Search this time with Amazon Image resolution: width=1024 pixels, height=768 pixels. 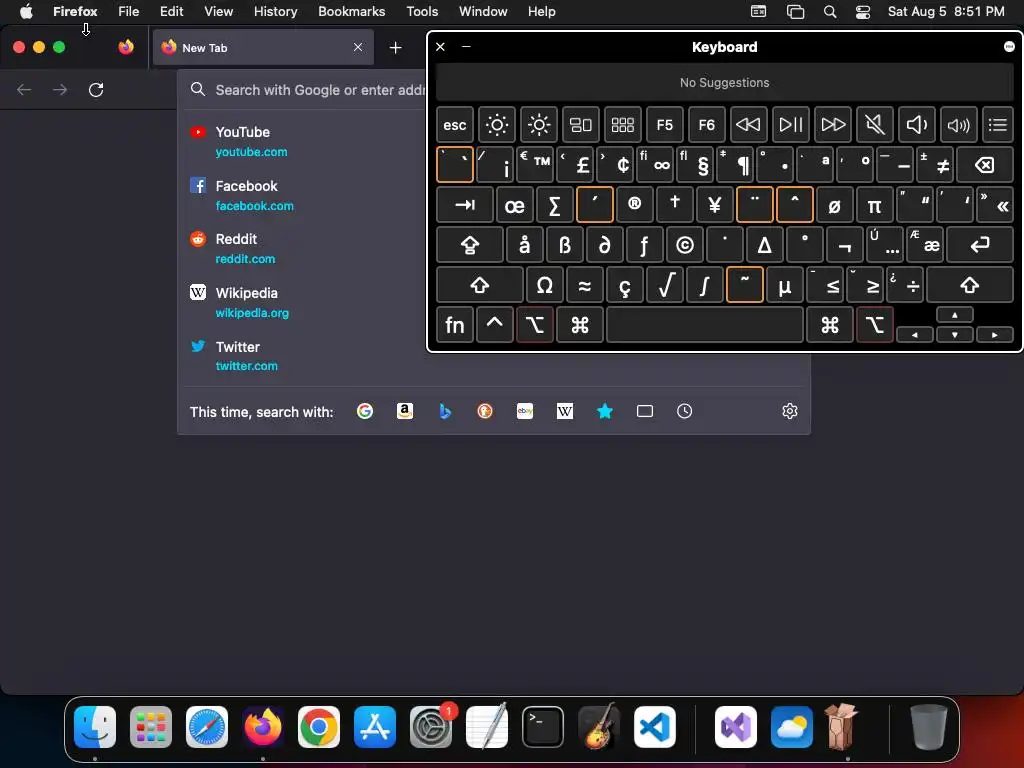pyautogui.click(x=405, y=411)
